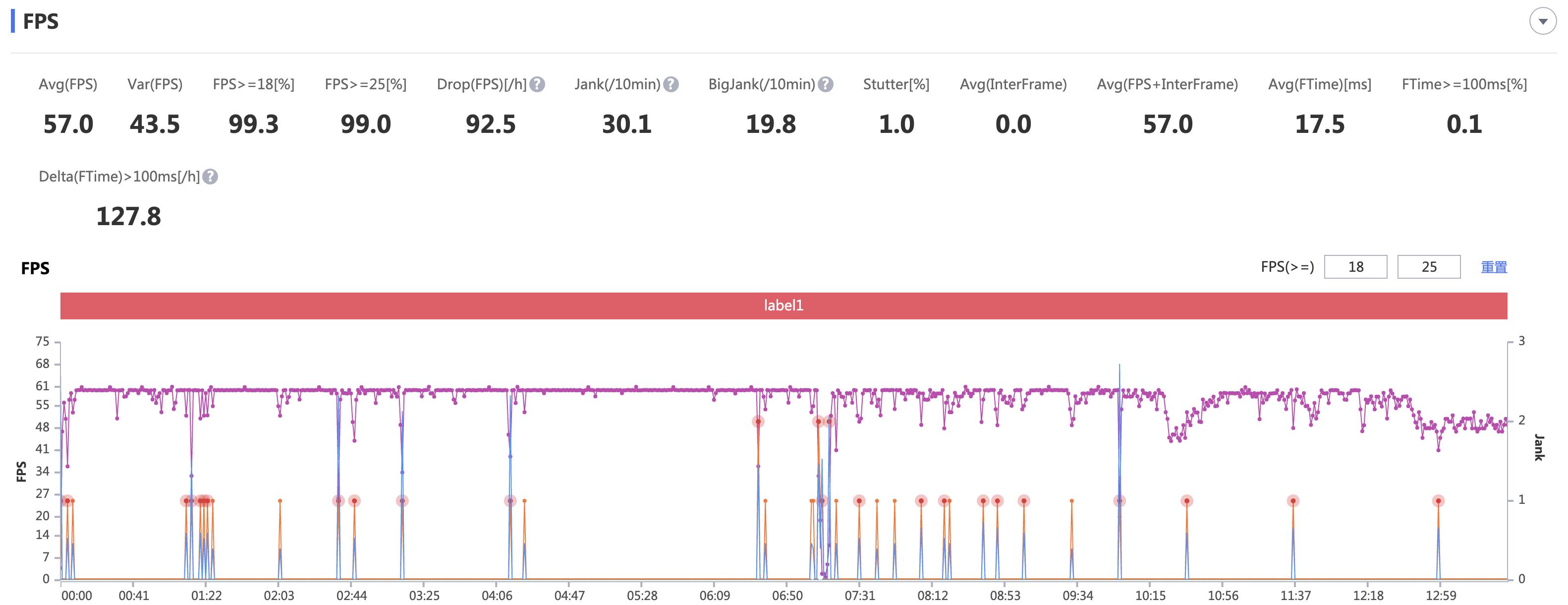Viewport: 1568px width, 605px height.
Task: Click the red jank marker near 06:35 at level 2
Action: [758, 421]
